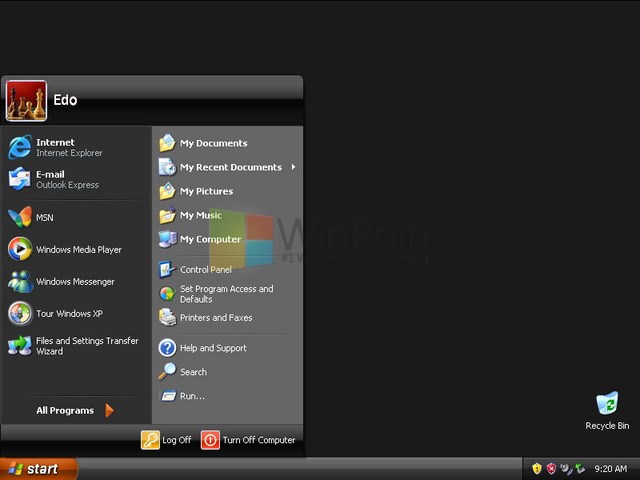The image size is (640, 480).
Task: Click Set Program Access and Defaults label
Action: click(227, 294)
